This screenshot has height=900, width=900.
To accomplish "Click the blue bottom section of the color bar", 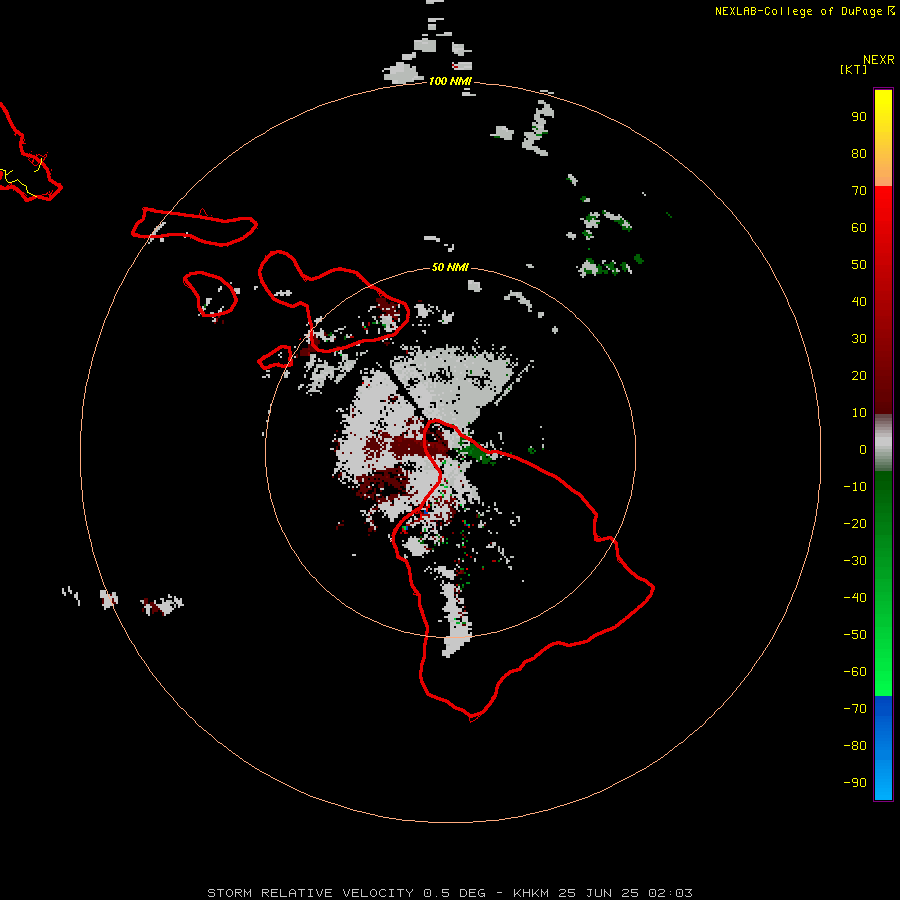I will tap(883, 748).
